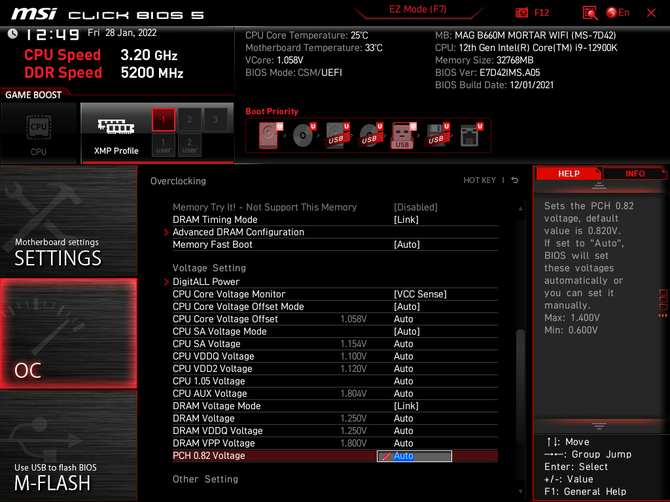
Task: Open DRAM Voltage Mode [Link] option
Action: pyautogui.click(x=406, y=406)
